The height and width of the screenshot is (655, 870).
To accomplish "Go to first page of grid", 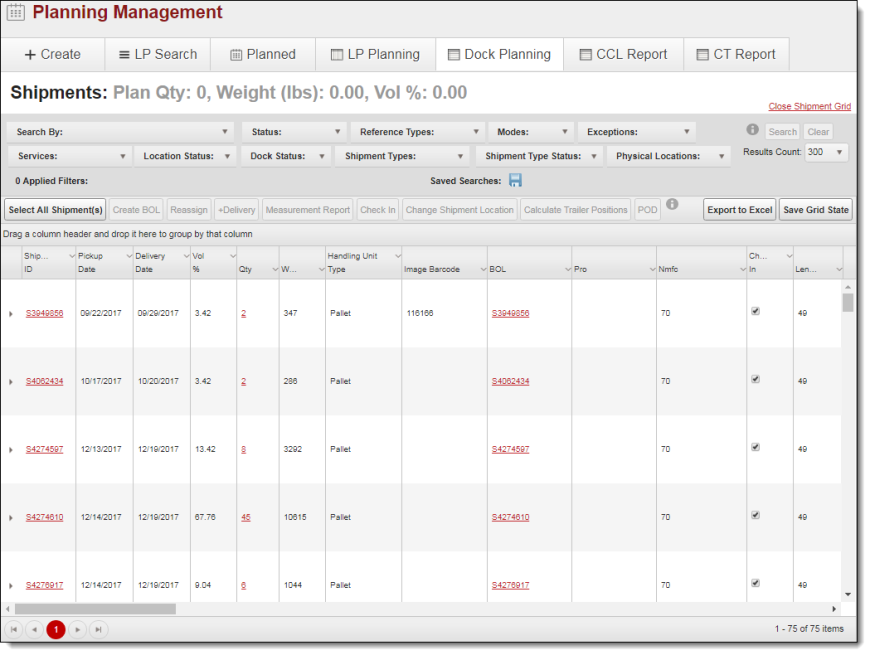I will 14,629.
